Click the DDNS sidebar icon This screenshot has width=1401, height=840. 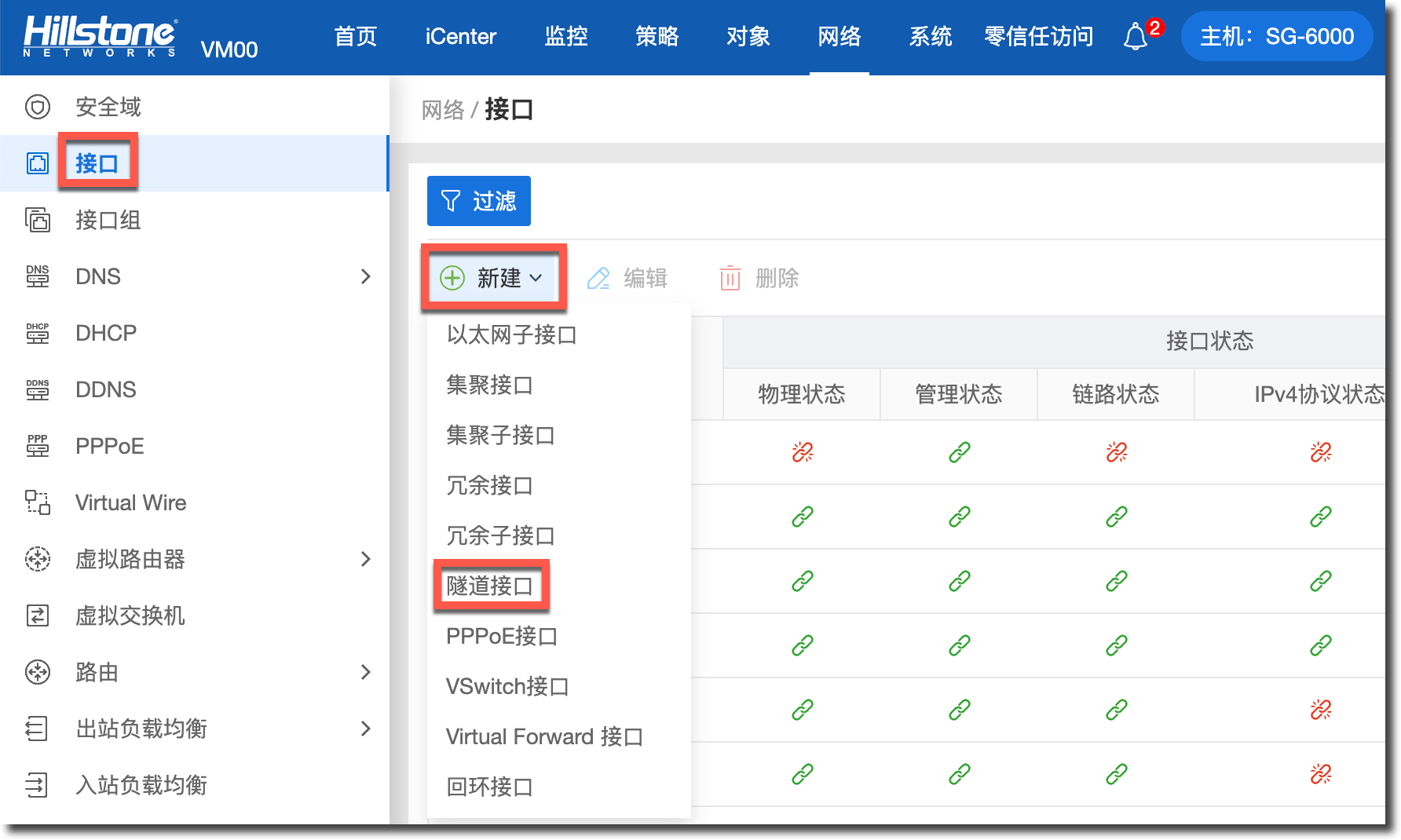(38, 389)
